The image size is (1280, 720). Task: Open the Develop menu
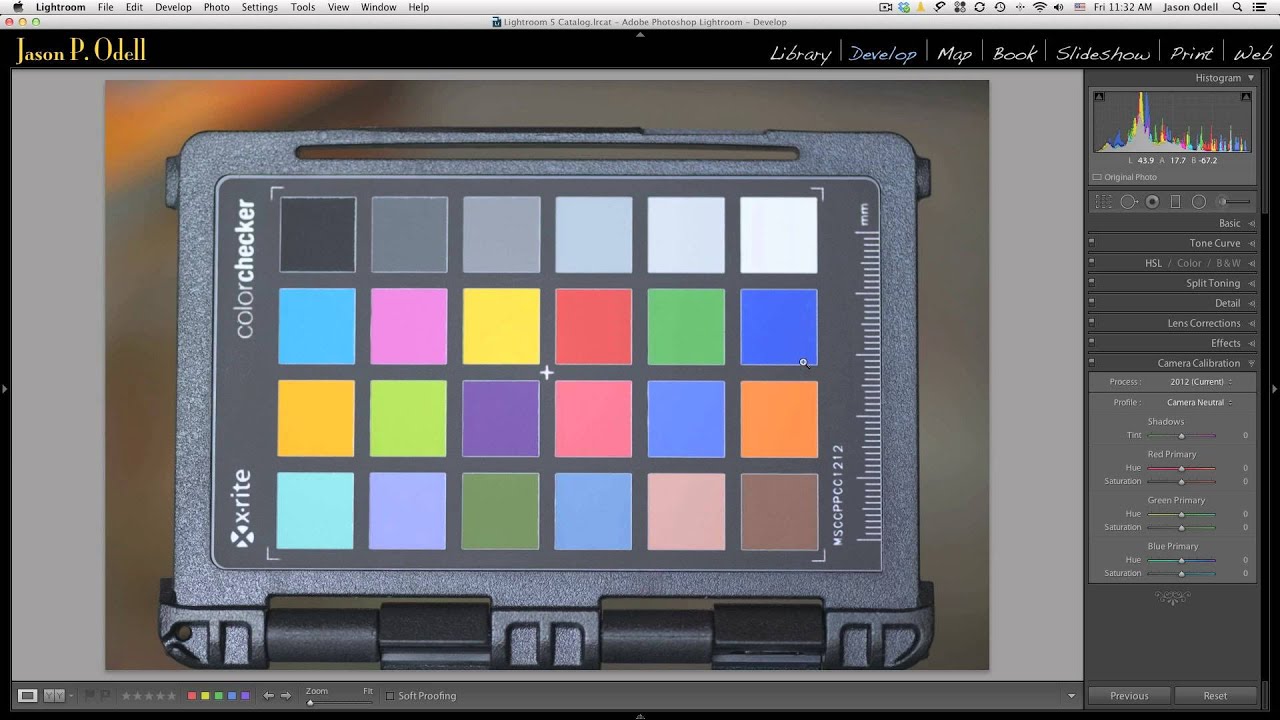pos(173,7)
